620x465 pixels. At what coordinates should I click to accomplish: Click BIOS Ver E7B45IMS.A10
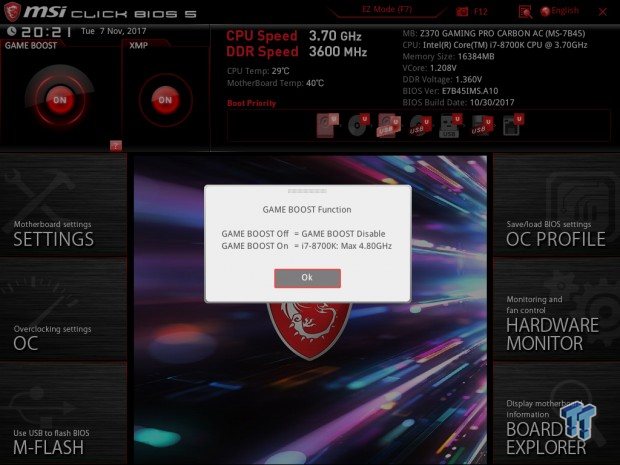[x=450, y=91]
